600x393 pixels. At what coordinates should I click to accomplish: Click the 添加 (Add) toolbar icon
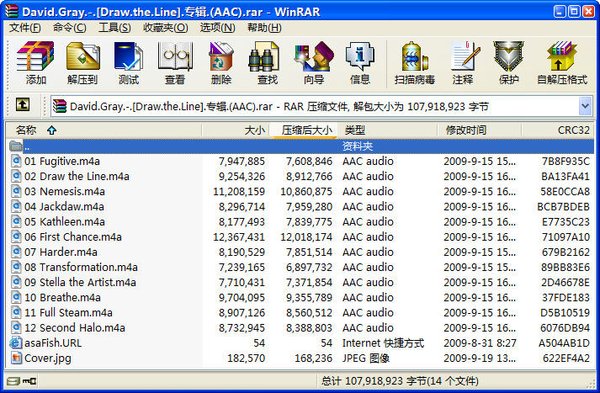35,56
